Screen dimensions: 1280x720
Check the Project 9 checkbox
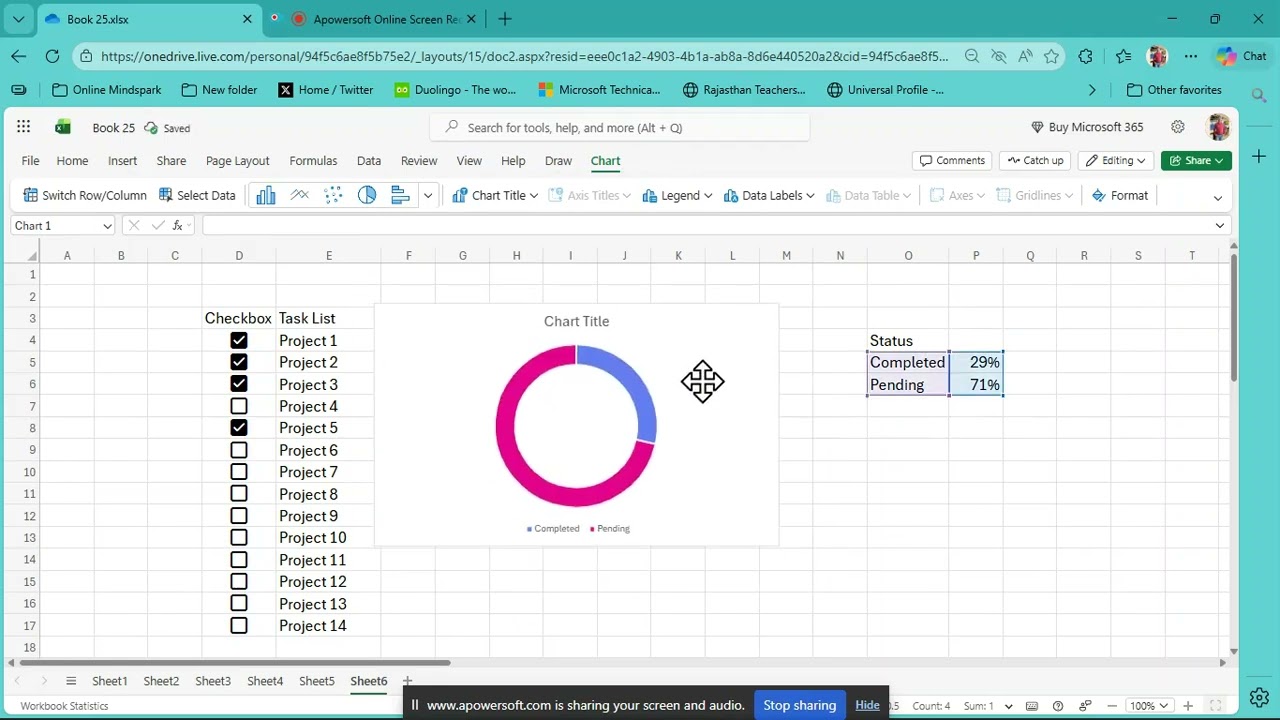[239, 516]
